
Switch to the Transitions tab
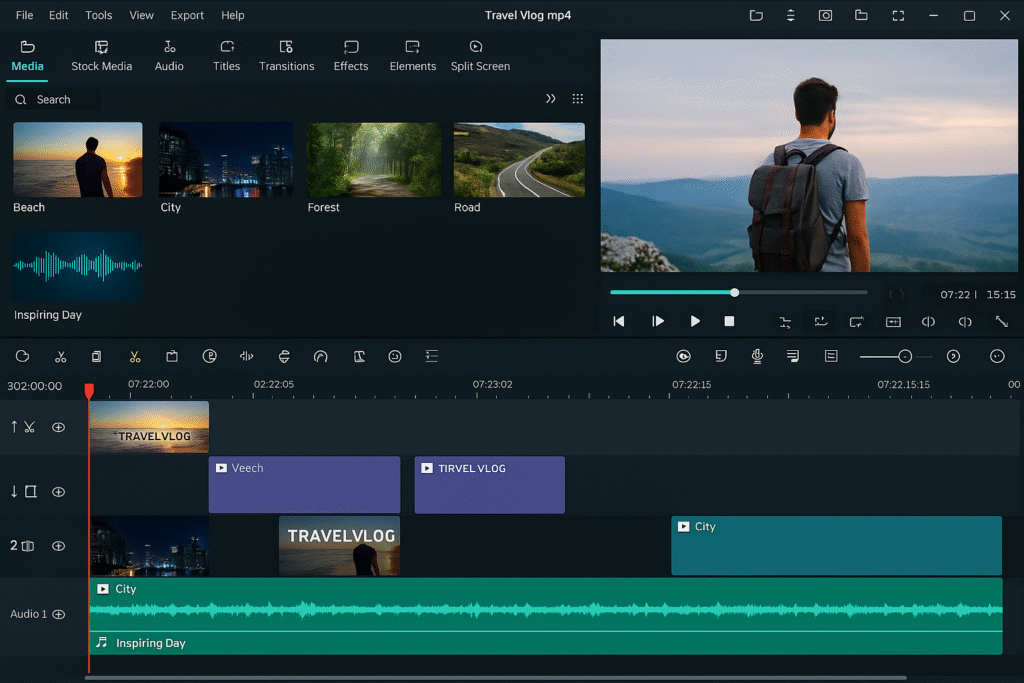[x=286, y=56]
